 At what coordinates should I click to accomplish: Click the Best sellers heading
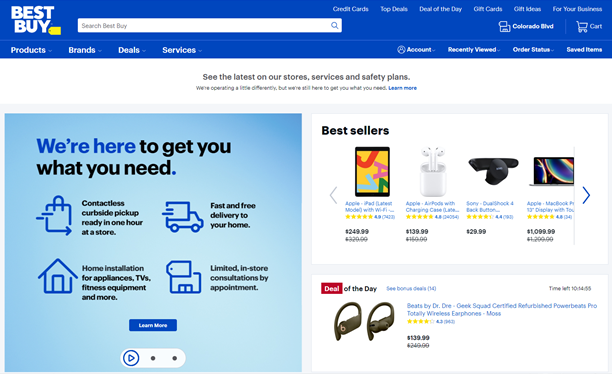coord(355,130)
